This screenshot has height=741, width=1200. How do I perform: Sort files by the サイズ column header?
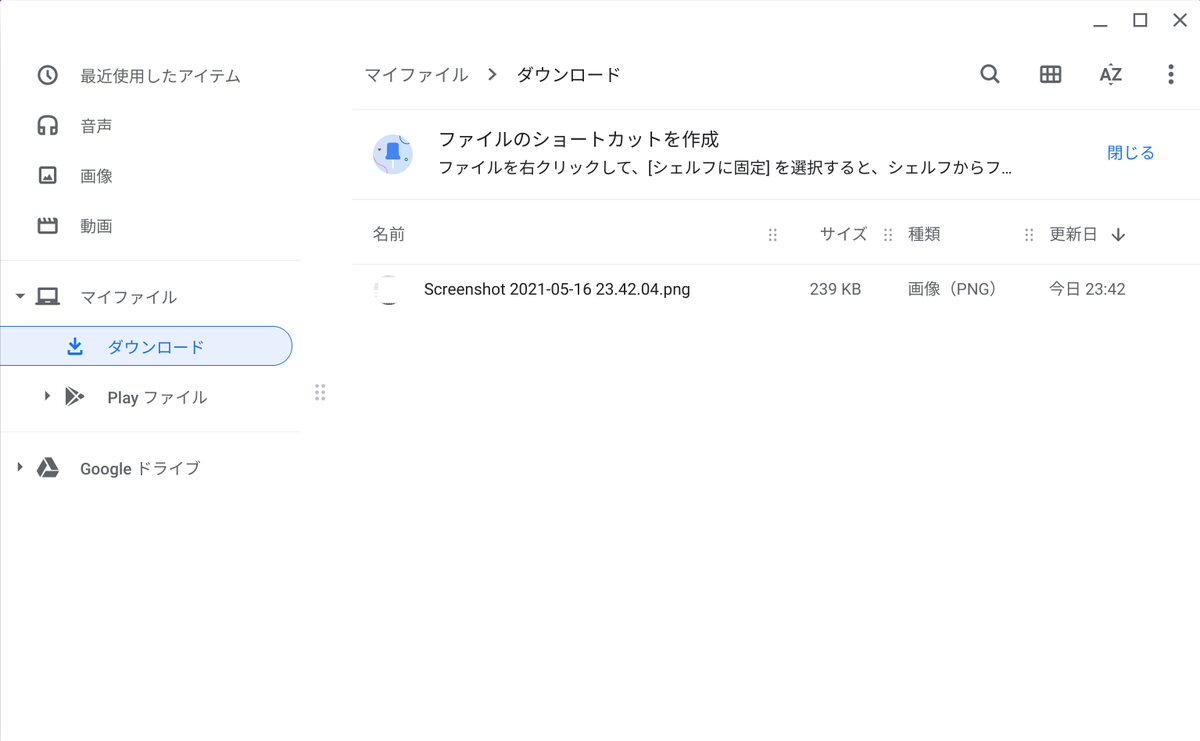click(x=842, y=234)
